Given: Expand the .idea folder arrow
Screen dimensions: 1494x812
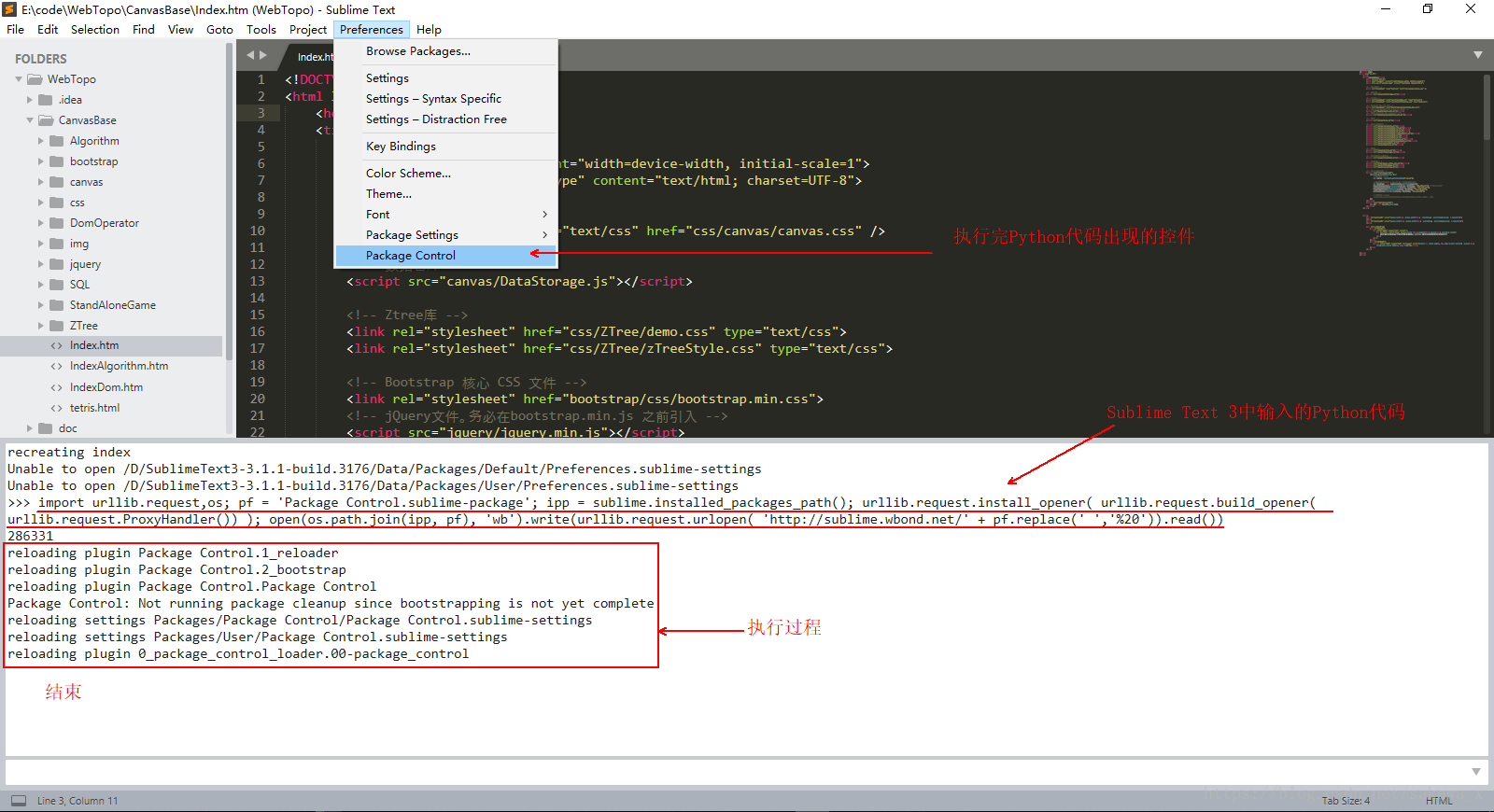Looking at the screenshot, I should [x=30, y=100].
